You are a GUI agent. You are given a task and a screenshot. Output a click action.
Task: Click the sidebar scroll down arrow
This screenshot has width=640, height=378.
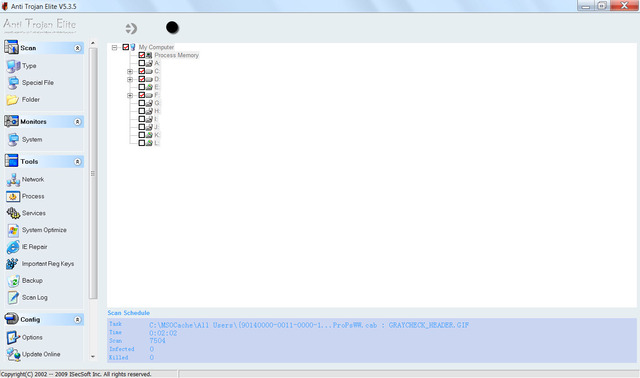click(93, 356)
